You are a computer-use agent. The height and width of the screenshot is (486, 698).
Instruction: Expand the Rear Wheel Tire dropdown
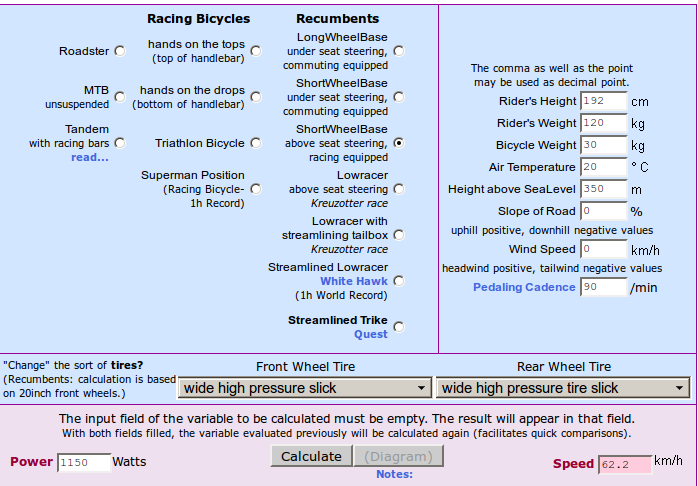point(564,388)
